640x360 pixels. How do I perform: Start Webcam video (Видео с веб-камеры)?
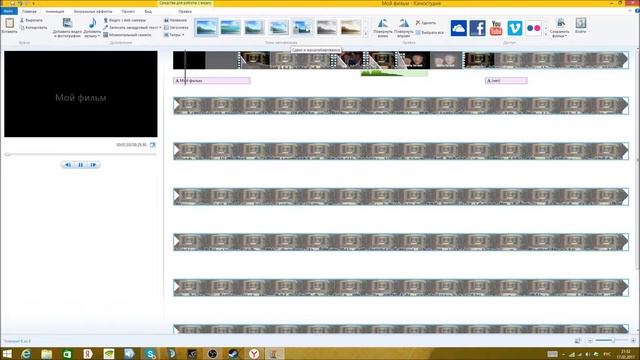[x=124, y=20]
